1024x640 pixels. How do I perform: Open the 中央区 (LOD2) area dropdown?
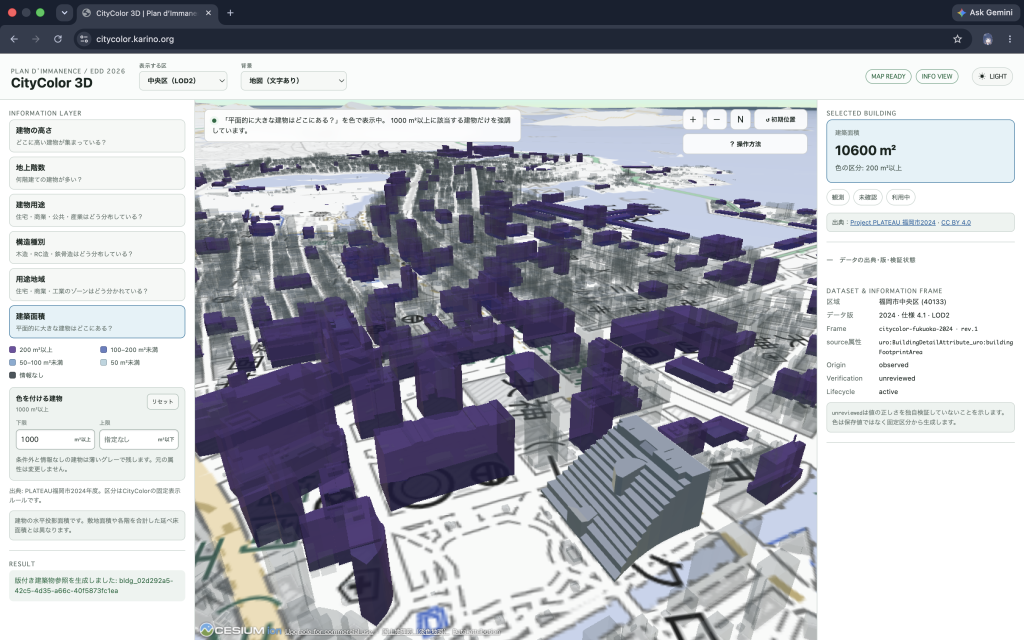tap(183, 81)
